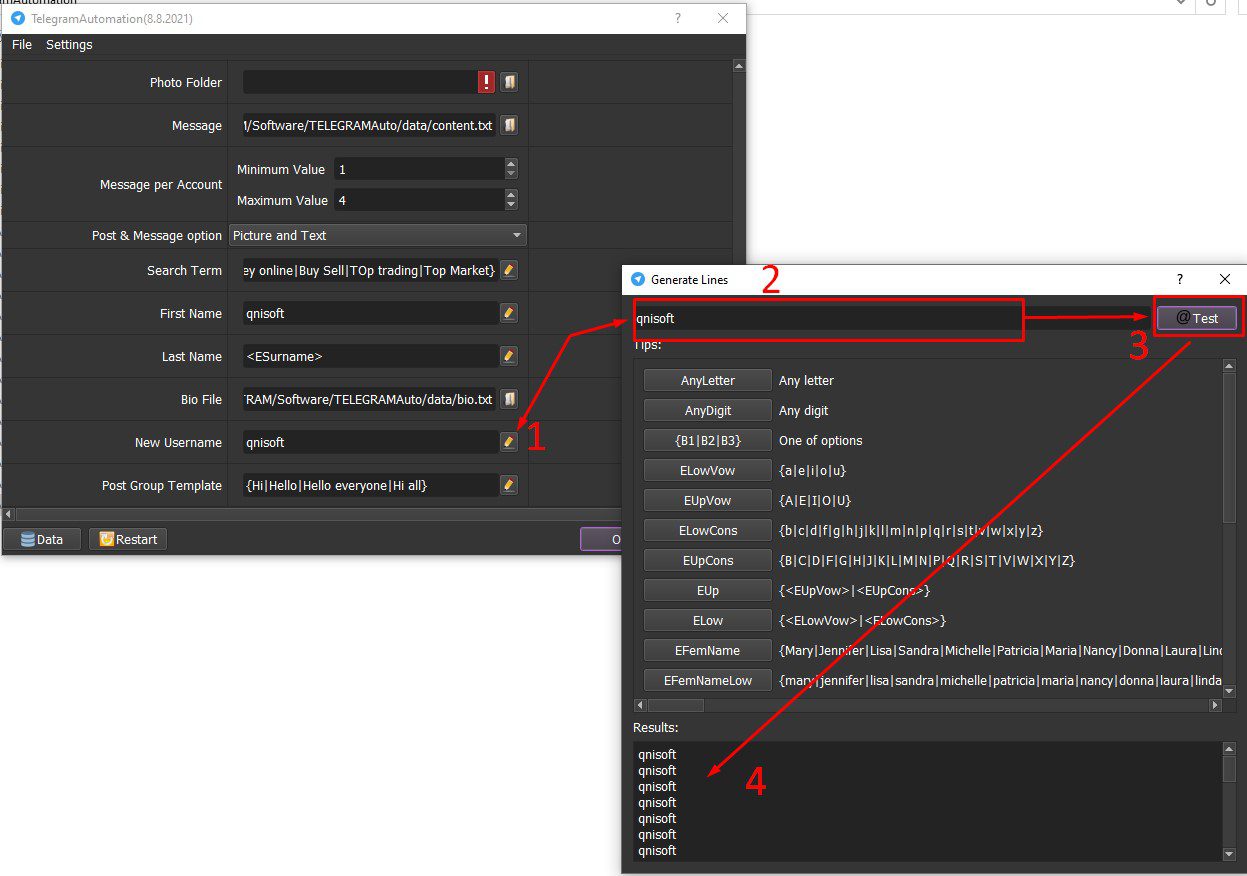Viewport: 1247px width, 876px height.
Task: Click the Restart button
Action: [x=128, y=539]
